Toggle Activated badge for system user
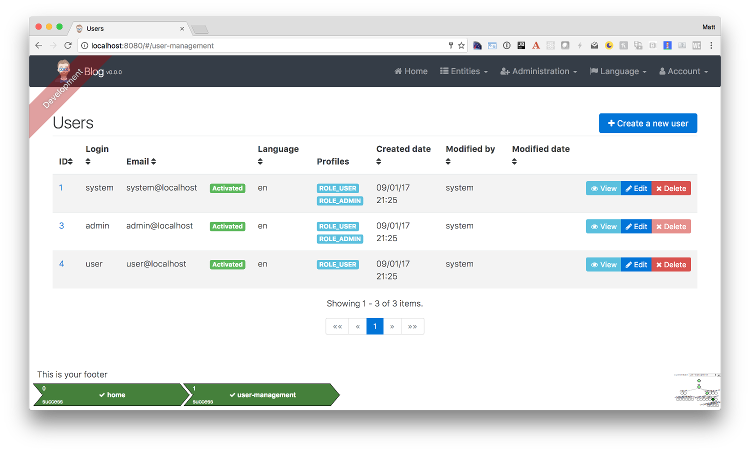Image resolution: width=750 pixels, height=452 pixels. click(228, 188)
